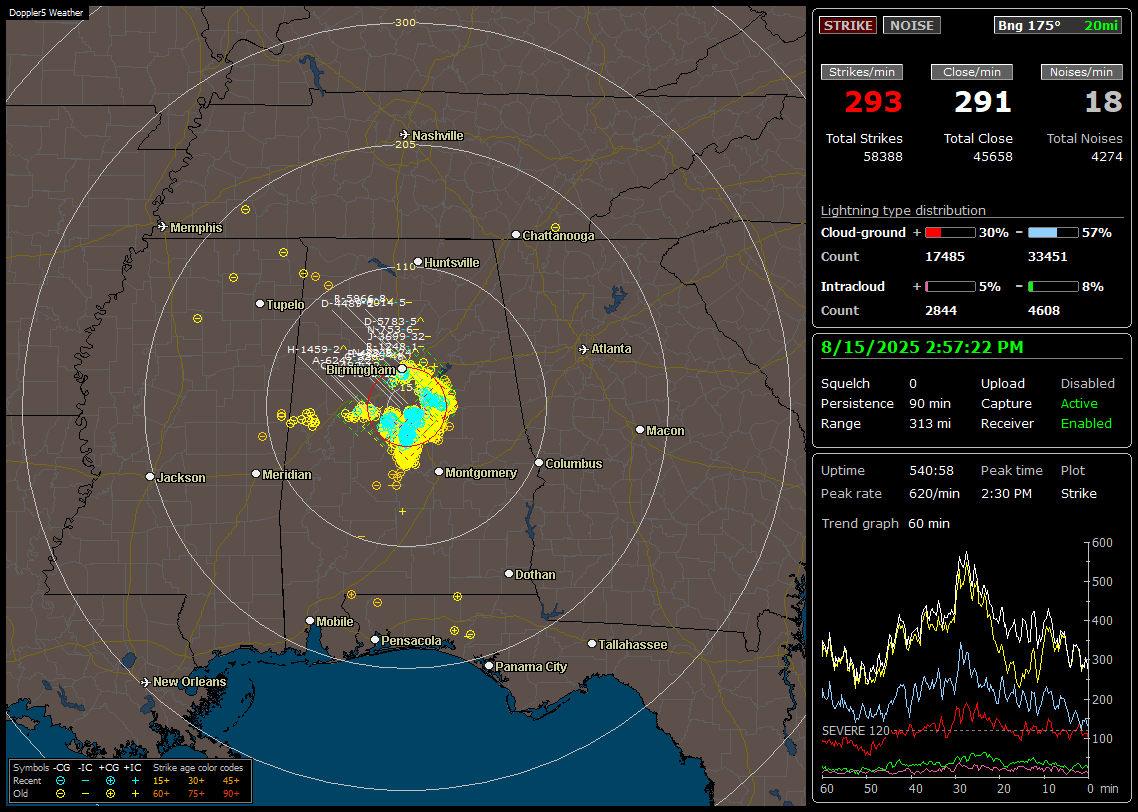Click the New Orleans airport icon
The width and height of the screenshot is (1138, 812).
(x=146, y=682)
